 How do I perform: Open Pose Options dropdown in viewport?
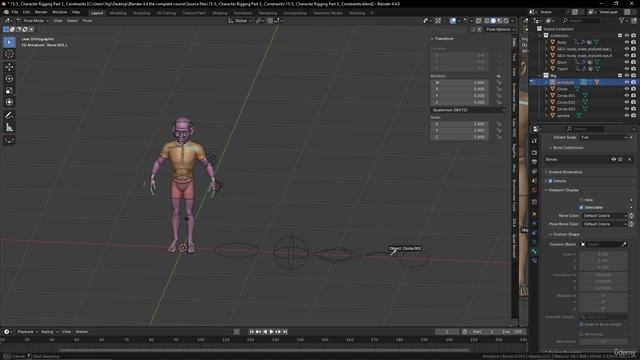pos(499,29)
